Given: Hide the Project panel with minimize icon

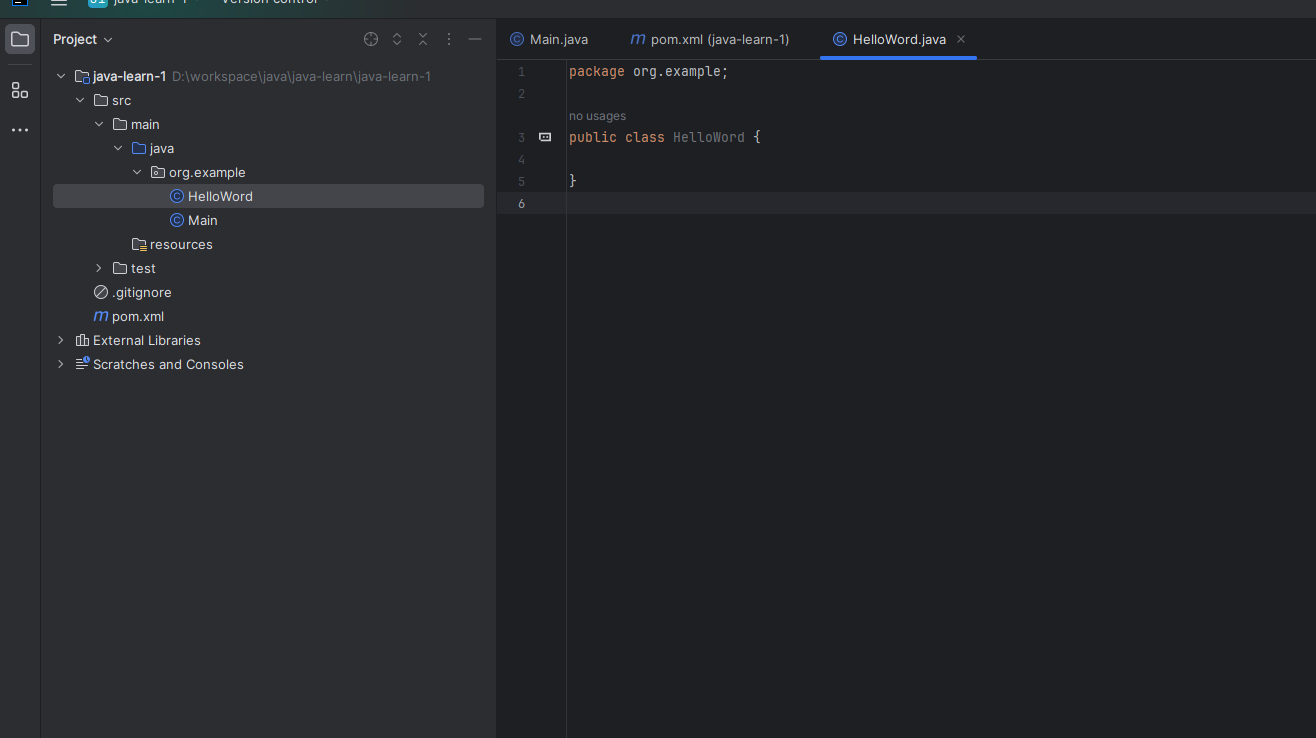Looking at the screenshot, I should 475,39.
